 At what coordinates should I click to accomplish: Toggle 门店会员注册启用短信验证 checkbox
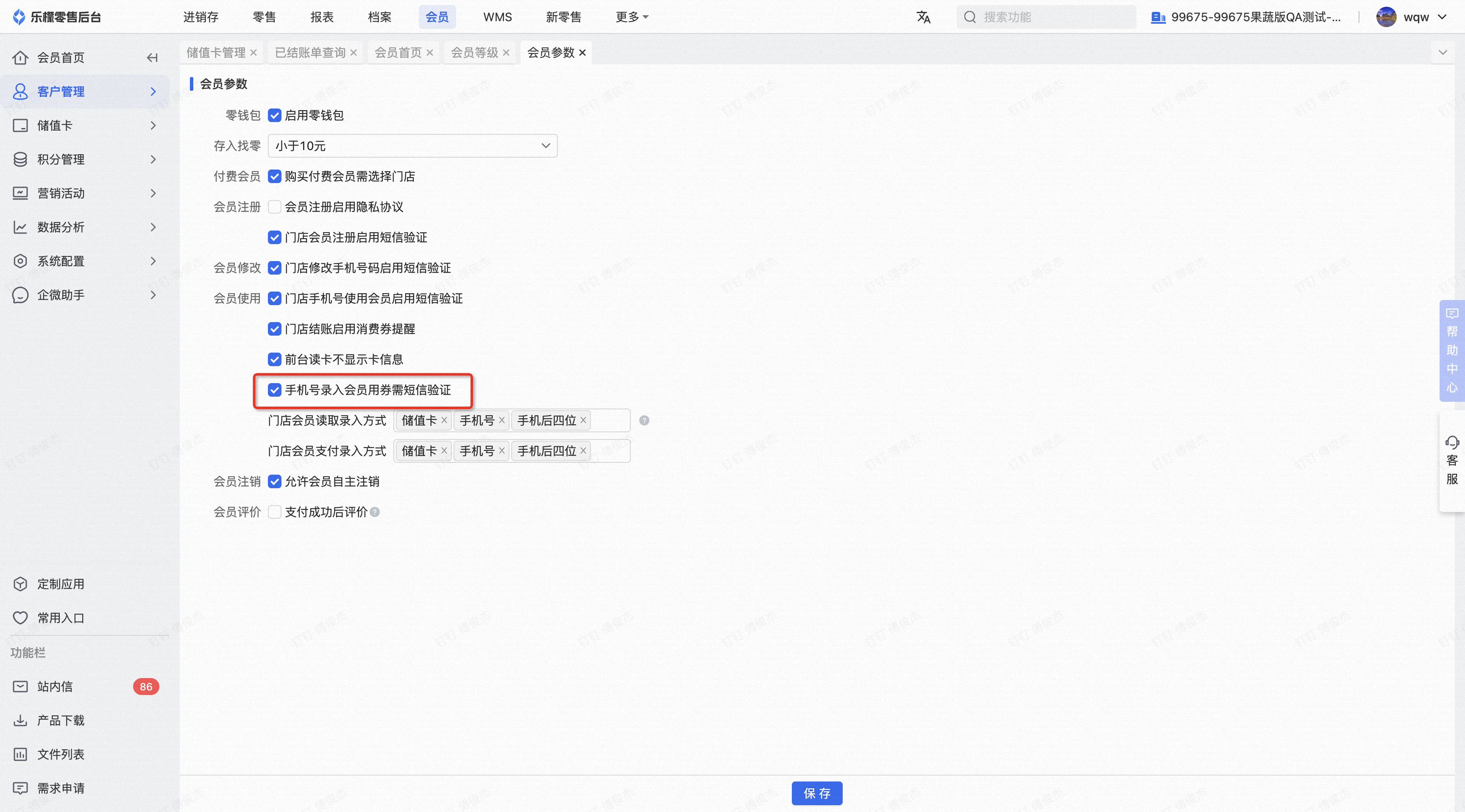pos(275,237)
